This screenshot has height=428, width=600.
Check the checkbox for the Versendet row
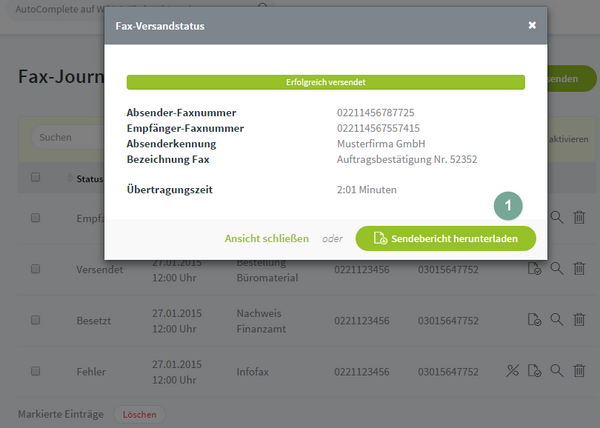pyautogui.click(x=36, y=269)
